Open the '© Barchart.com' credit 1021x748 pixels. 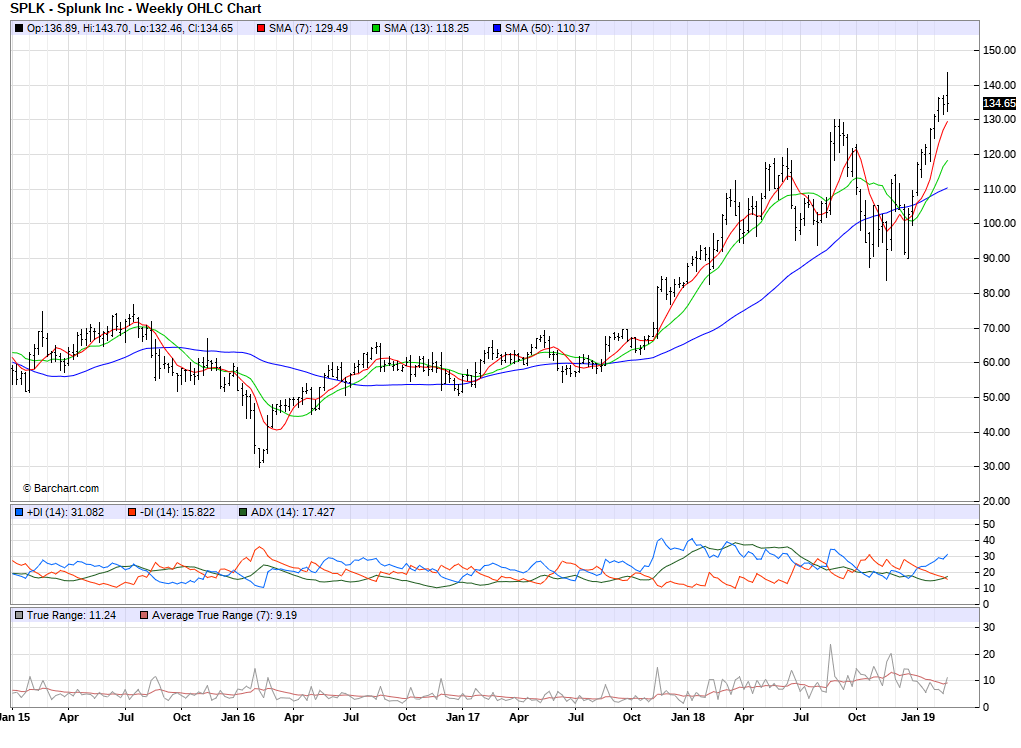[x=61, y=488]
